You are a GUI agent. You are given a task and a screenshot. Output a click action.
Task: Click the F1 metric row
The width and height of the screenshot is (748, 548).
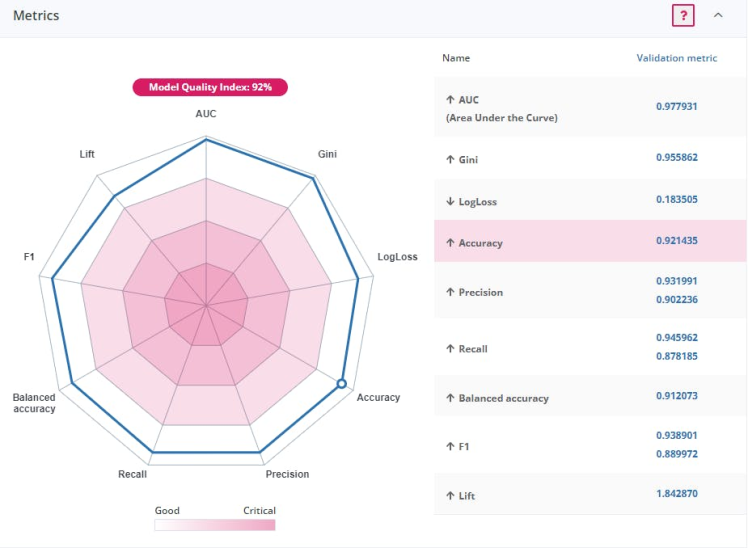(x=590, y=445)
